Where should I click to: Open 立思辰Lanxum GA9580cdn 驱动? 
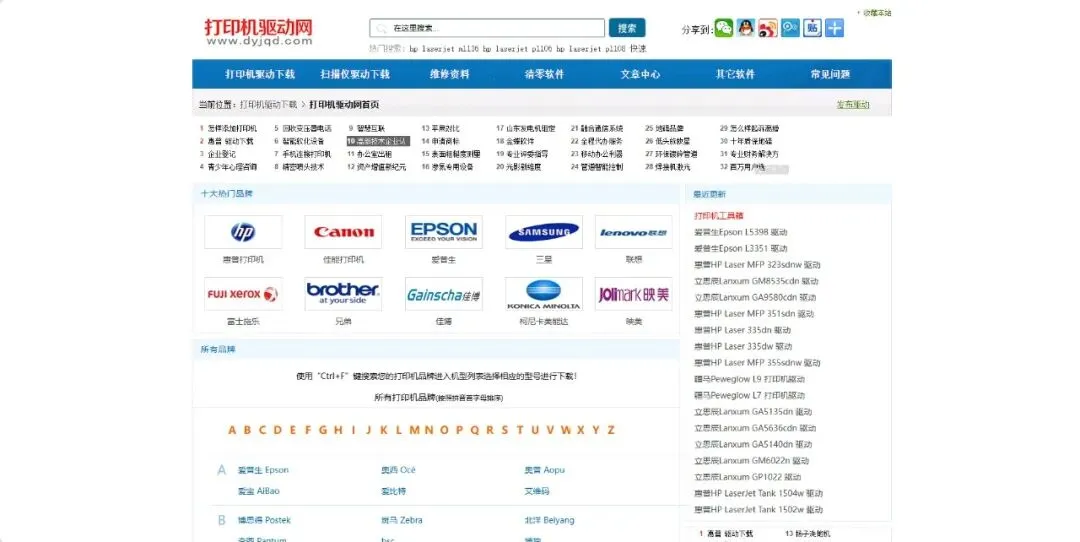coord(755,298)
